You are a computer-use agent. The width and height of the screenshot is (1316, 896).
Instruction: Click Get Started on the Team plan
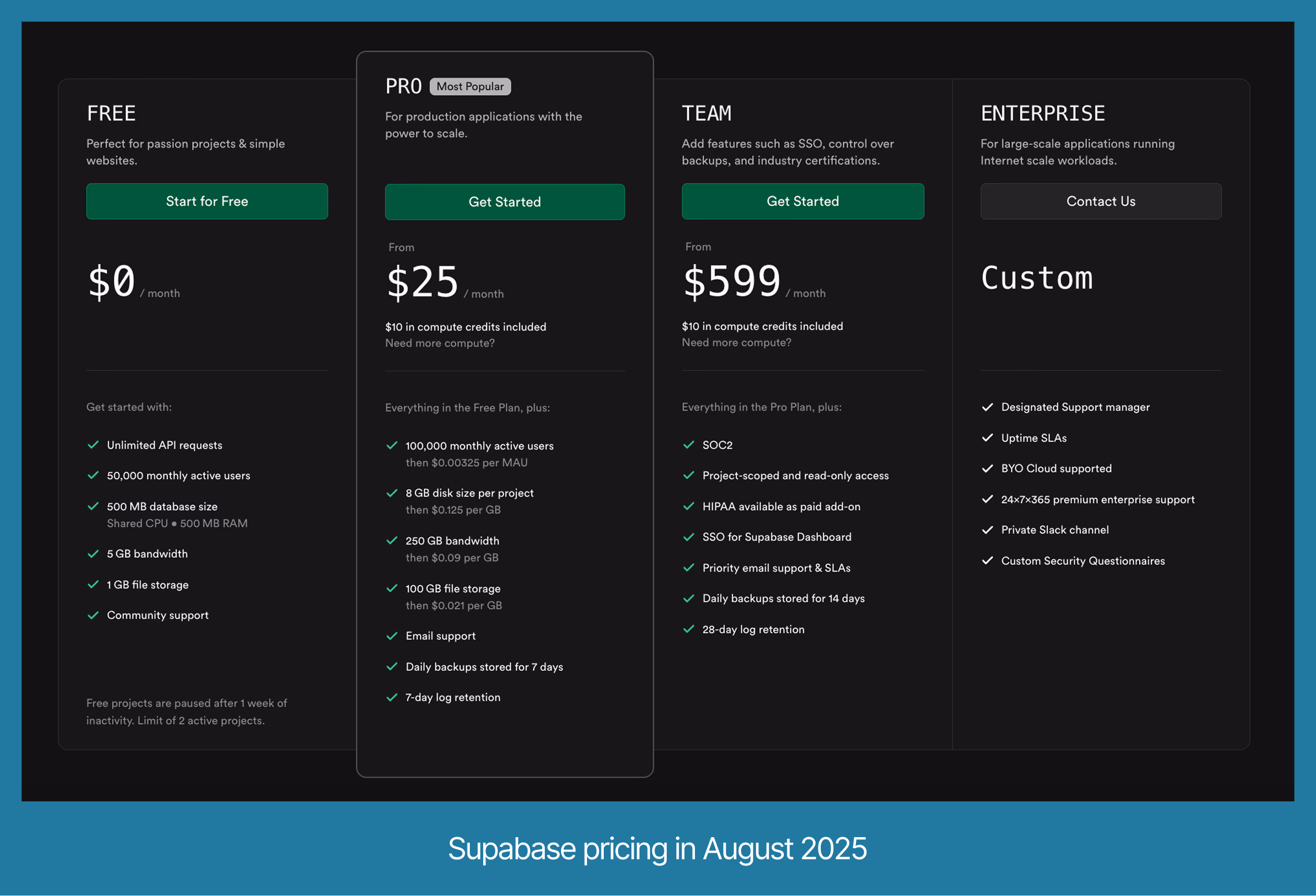[x=802, y=201]
